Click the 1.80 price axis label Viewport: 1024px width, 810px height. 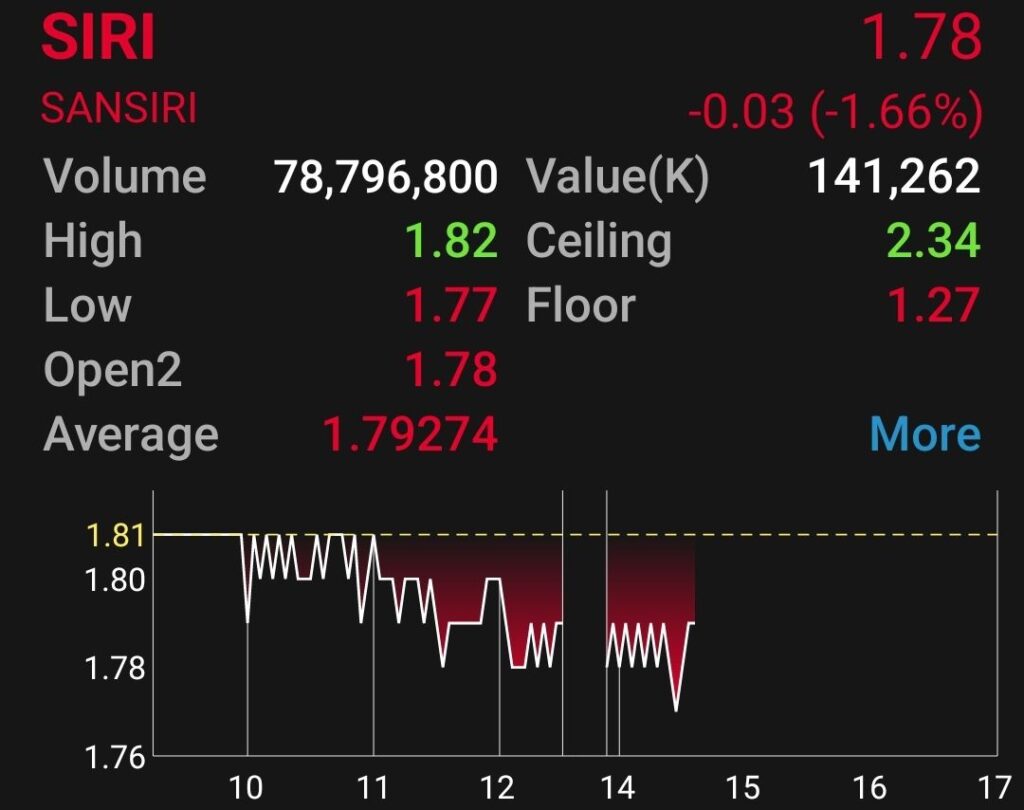pyautogui.click(x=115, y=579)
